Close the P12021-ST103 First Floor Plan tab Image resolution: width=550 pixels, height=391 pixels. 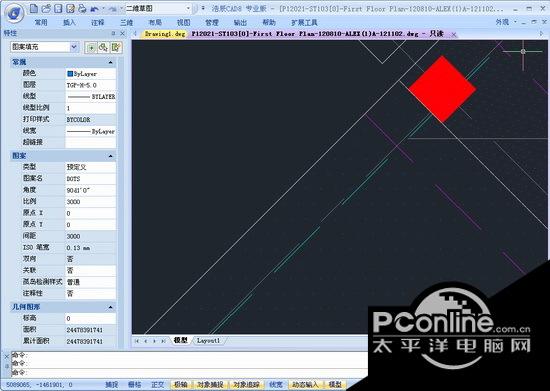tap(454, 34)
